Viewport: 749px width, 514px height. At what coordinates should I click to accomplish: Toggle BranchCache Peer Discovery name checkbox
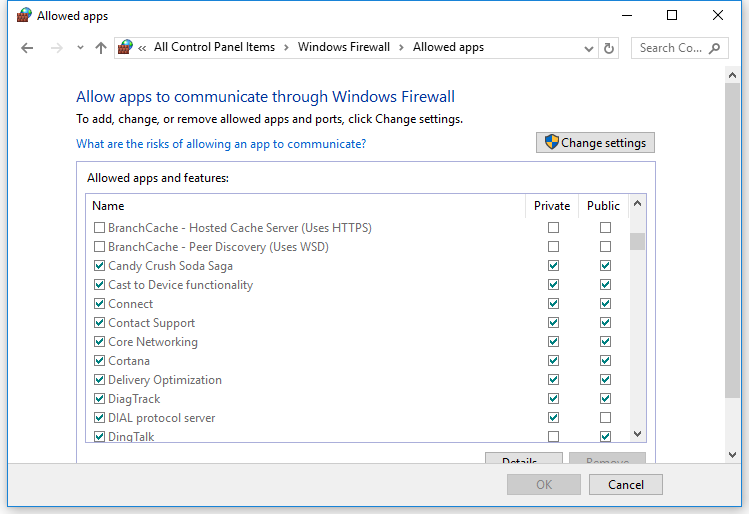click(99, 246)
